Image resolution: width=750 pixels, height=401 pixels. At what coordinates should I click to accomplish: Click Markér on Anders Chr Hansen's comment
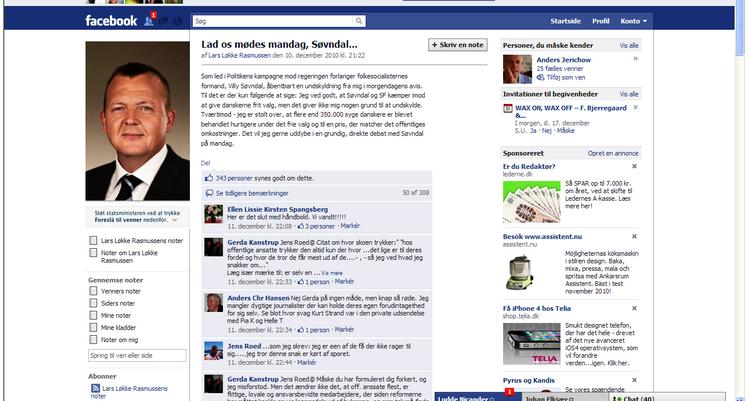(344, 330)
